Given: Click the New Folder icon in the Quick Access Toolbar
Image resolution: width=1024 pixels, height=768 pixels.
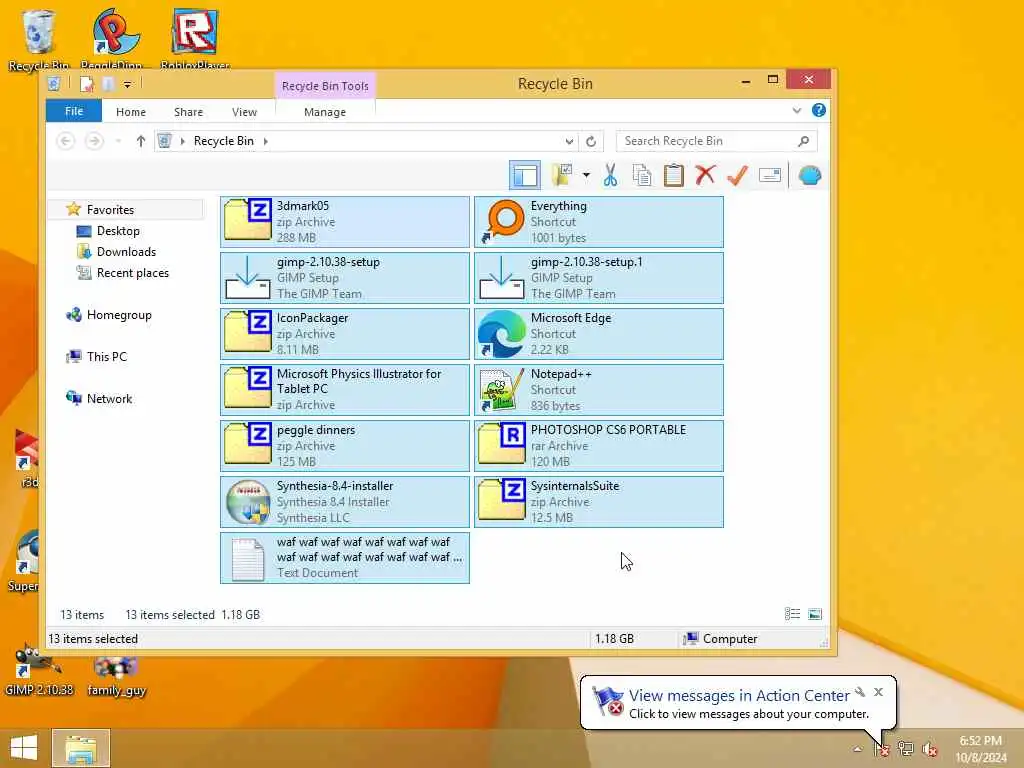Looking at the screenshot, I should pos(108,84).
